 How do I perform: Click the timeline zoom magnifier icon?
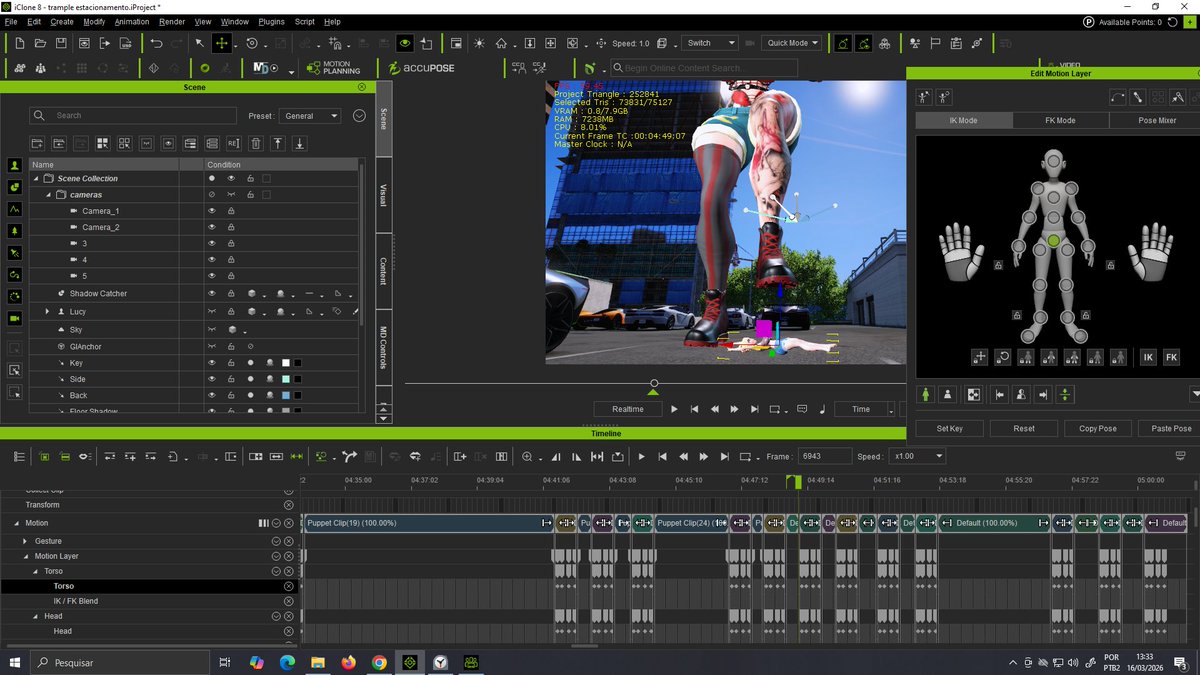click(x=528, y=456)
